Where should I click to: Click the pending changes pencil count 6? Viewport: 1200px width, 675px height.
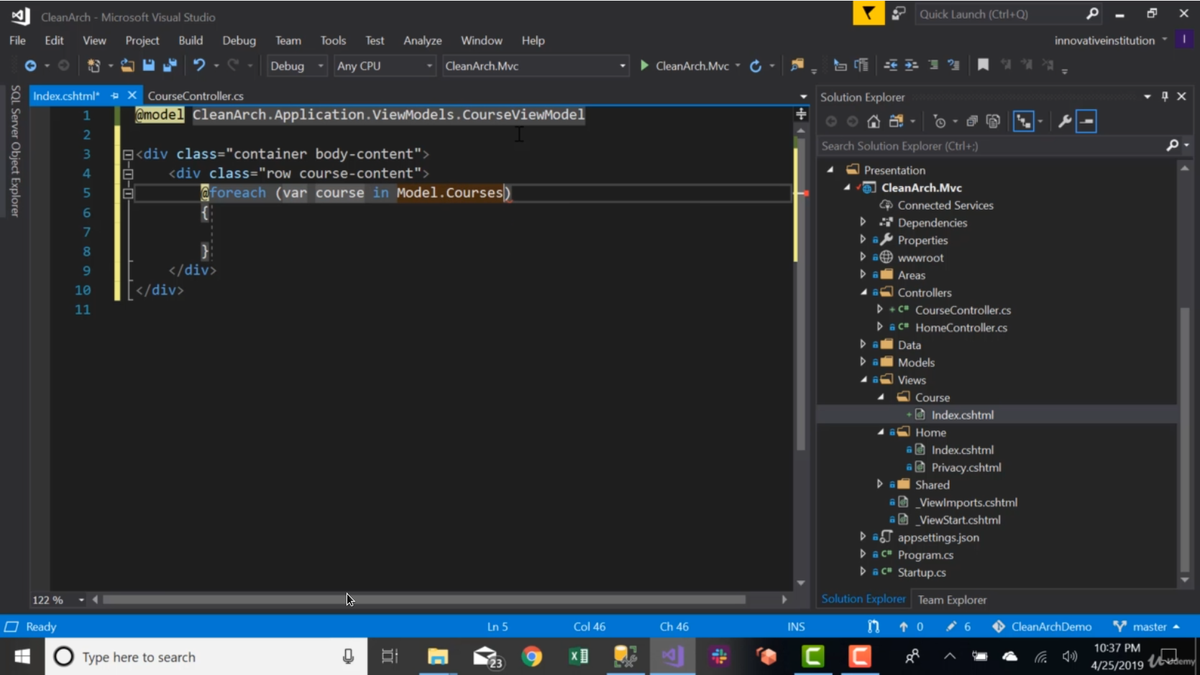pyautogui.click(x=958, y=627)
